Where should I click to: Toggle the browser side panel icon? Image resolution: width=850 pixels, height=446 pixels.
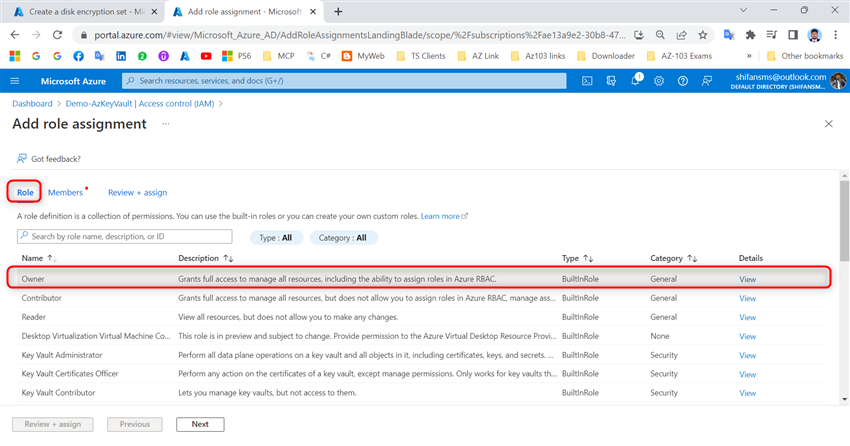tap(793, 35)
